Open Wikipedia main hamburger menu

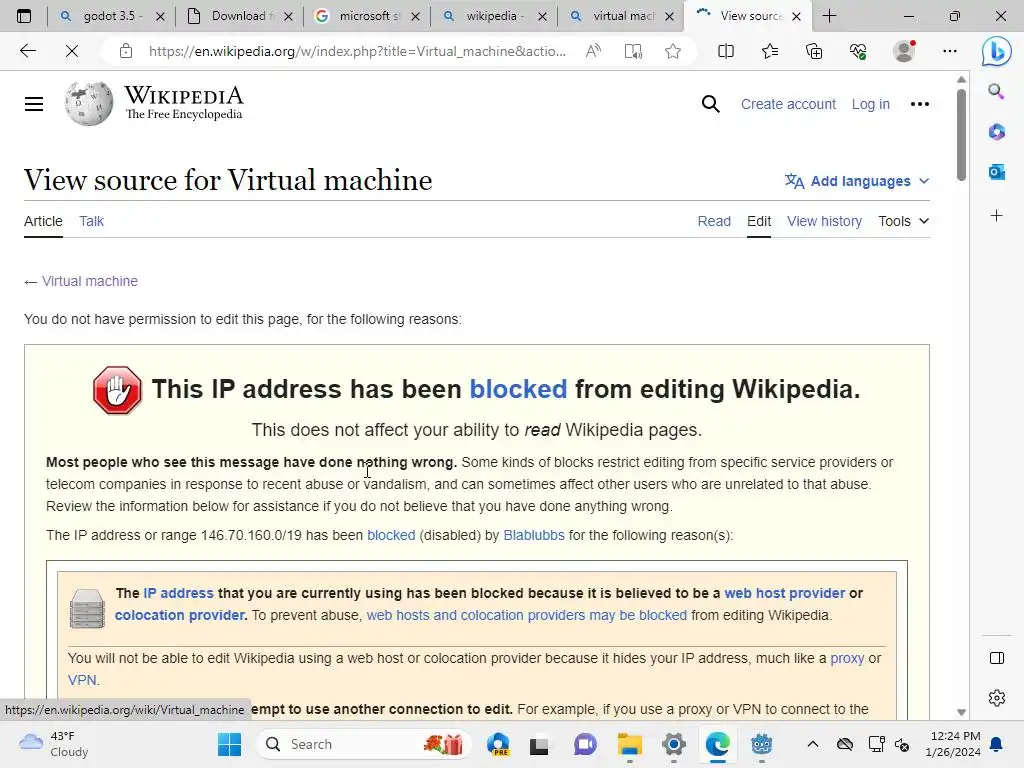(34, 104)
